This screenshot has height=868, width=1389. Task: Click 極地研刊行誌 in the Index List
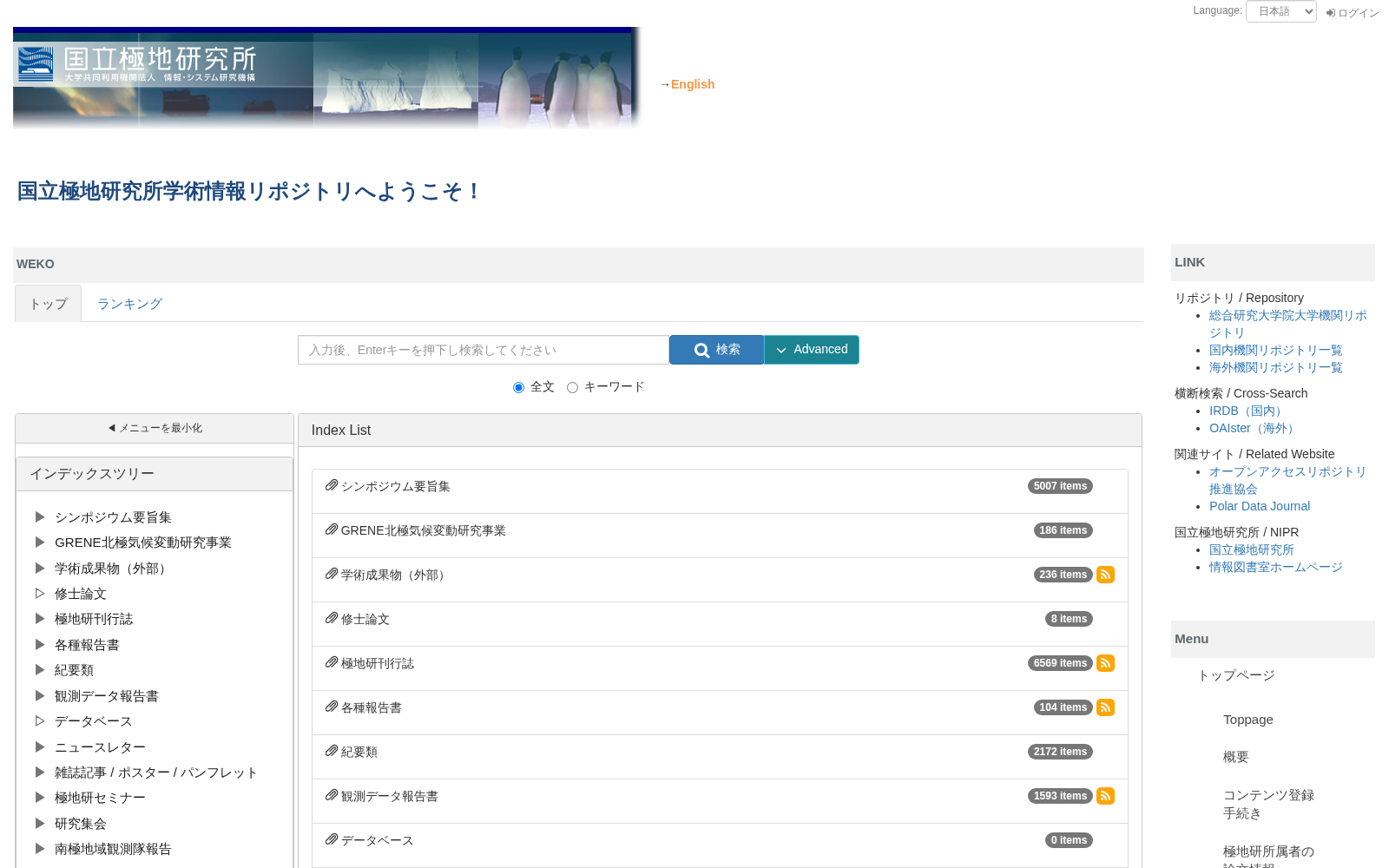click(x=378, y=663)
